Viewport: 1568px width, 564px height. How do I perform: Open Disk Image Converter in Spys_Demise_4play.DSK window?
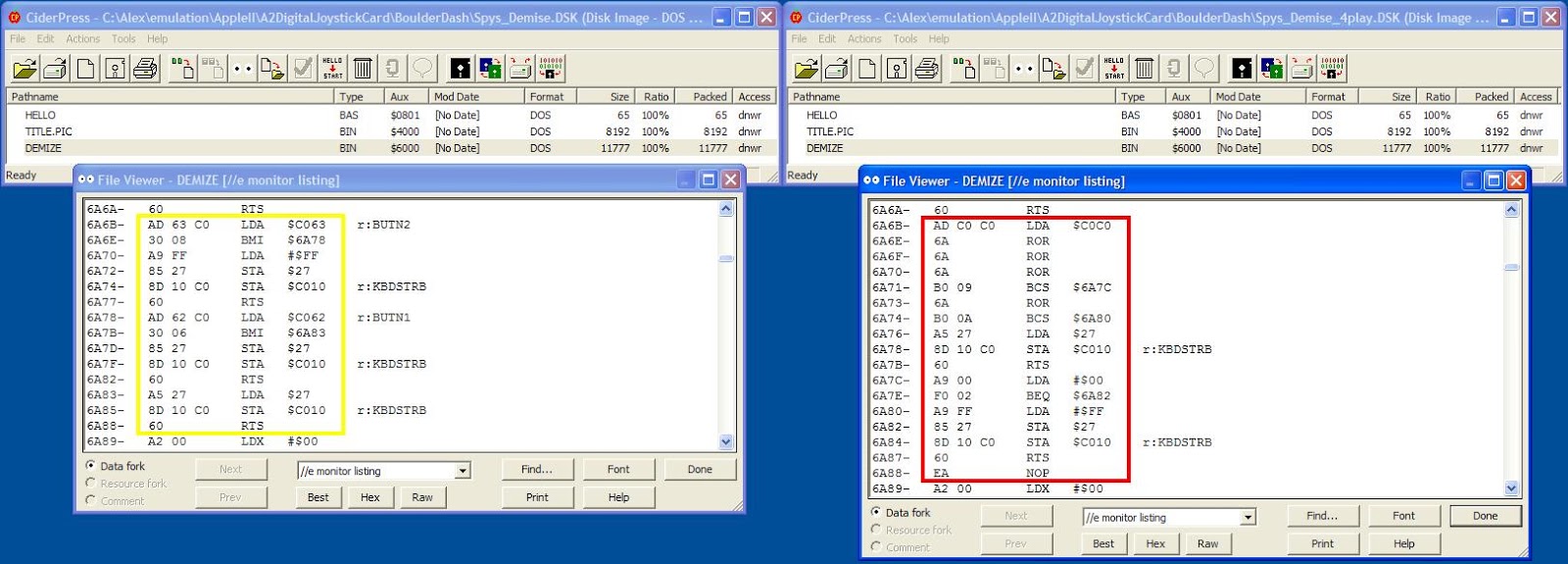click(x=1272, y=68)
